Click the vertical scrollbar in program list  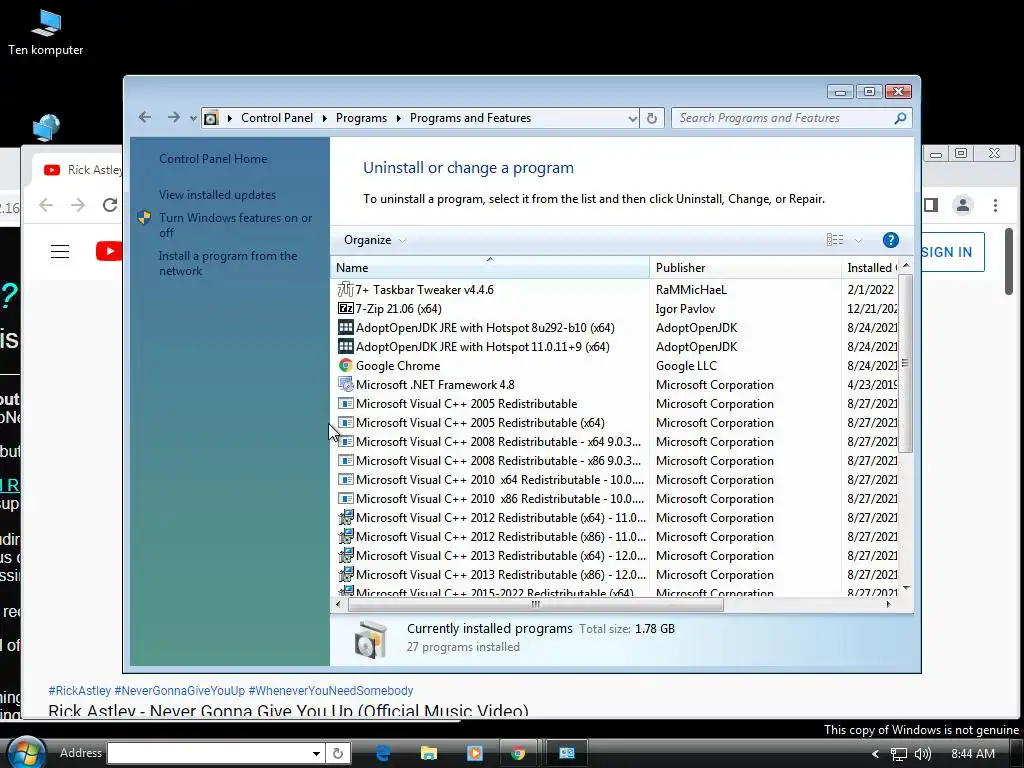pyautogui.click(x=905, y=363)
